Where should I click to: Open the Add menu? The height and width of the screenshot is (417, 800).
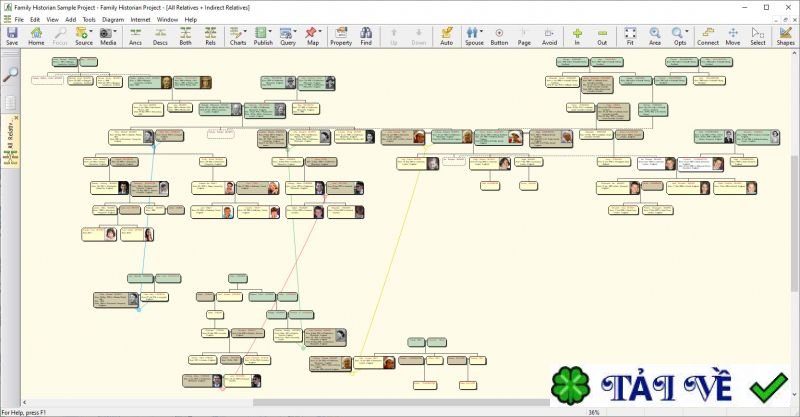click(x=70, y=19)
